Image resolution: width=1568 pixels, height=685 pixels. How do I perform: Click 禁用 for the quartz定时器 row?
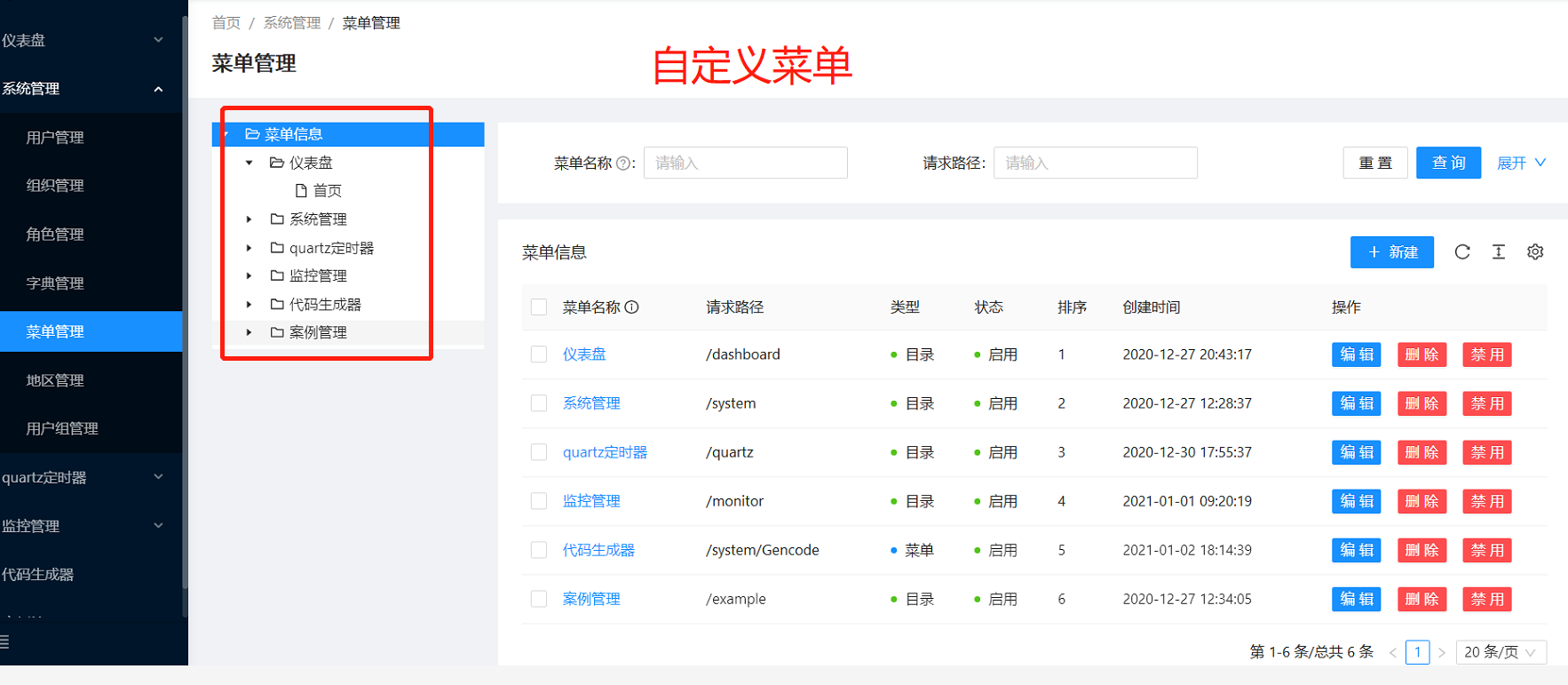point(1487,452)
